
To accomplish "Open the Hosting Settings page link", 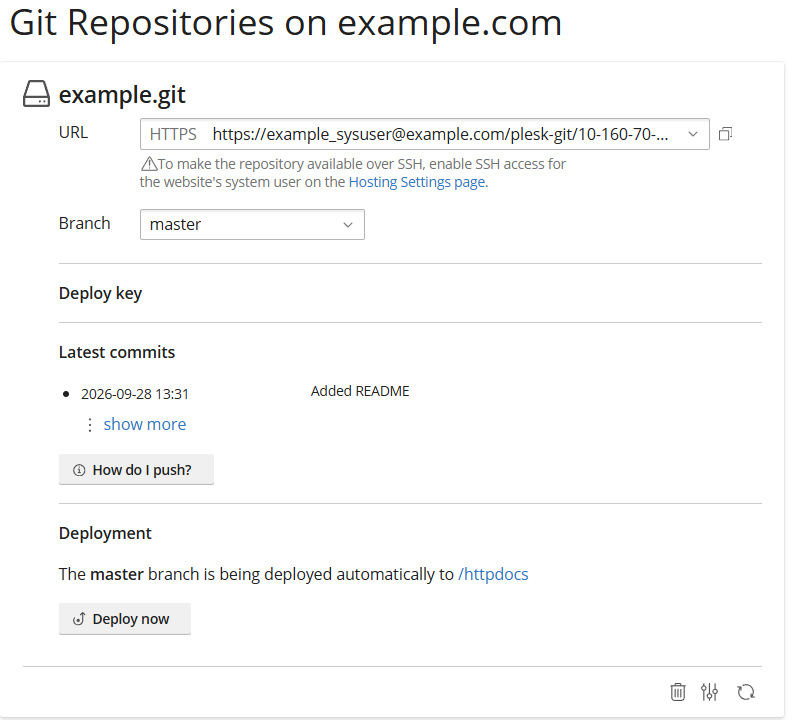I will click(417, 182).
